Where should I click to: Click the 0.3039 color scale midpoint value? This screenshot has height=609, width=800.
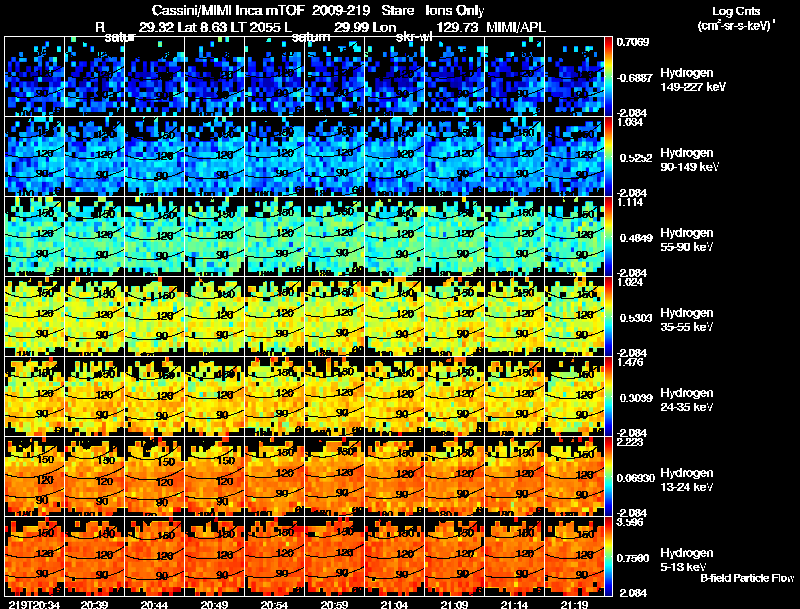pyautogui.click(x=636, y=398)
